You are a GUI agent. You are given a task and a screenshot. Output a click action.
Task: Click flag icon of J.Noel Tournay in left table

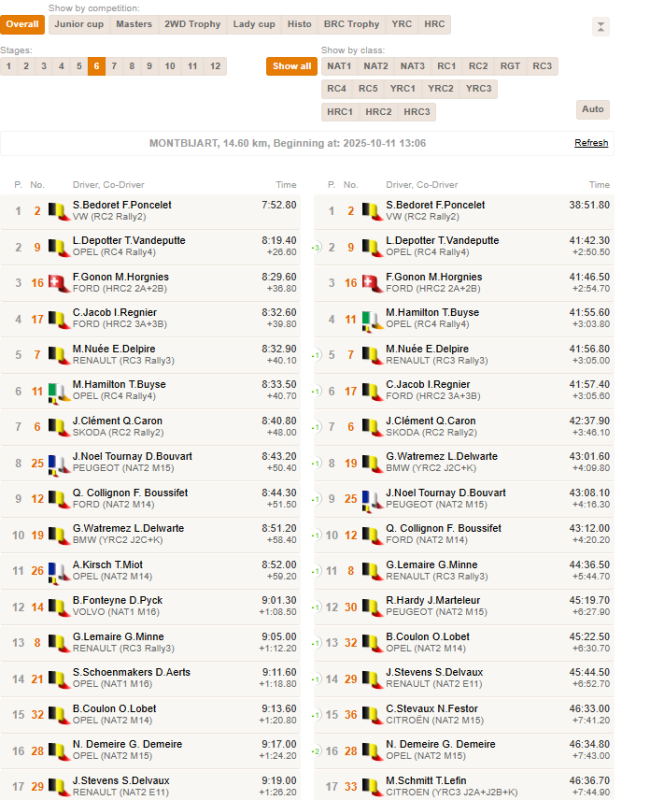(58, 463)
